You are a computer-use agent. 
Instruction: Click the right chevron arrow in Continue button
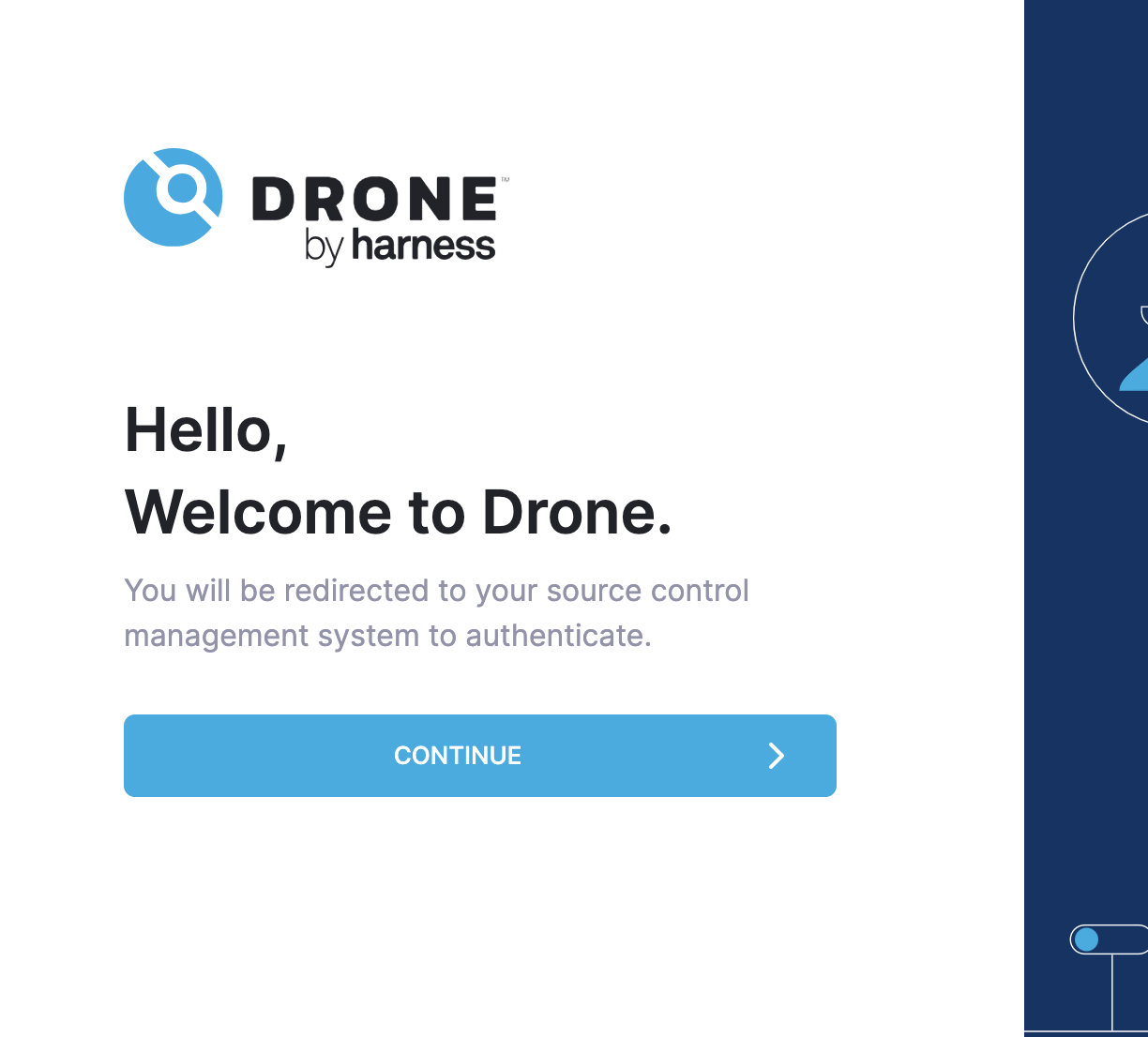[776, 756]
